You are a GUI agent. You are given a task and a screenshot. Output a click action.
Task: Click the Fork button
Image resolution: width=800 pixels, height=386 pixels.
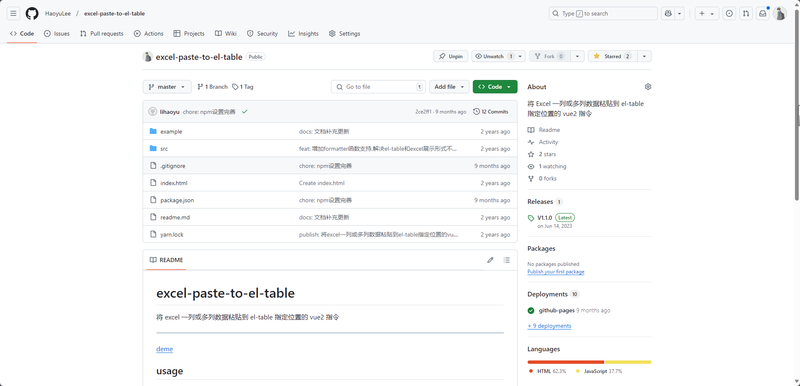click(x=550, y=56)
